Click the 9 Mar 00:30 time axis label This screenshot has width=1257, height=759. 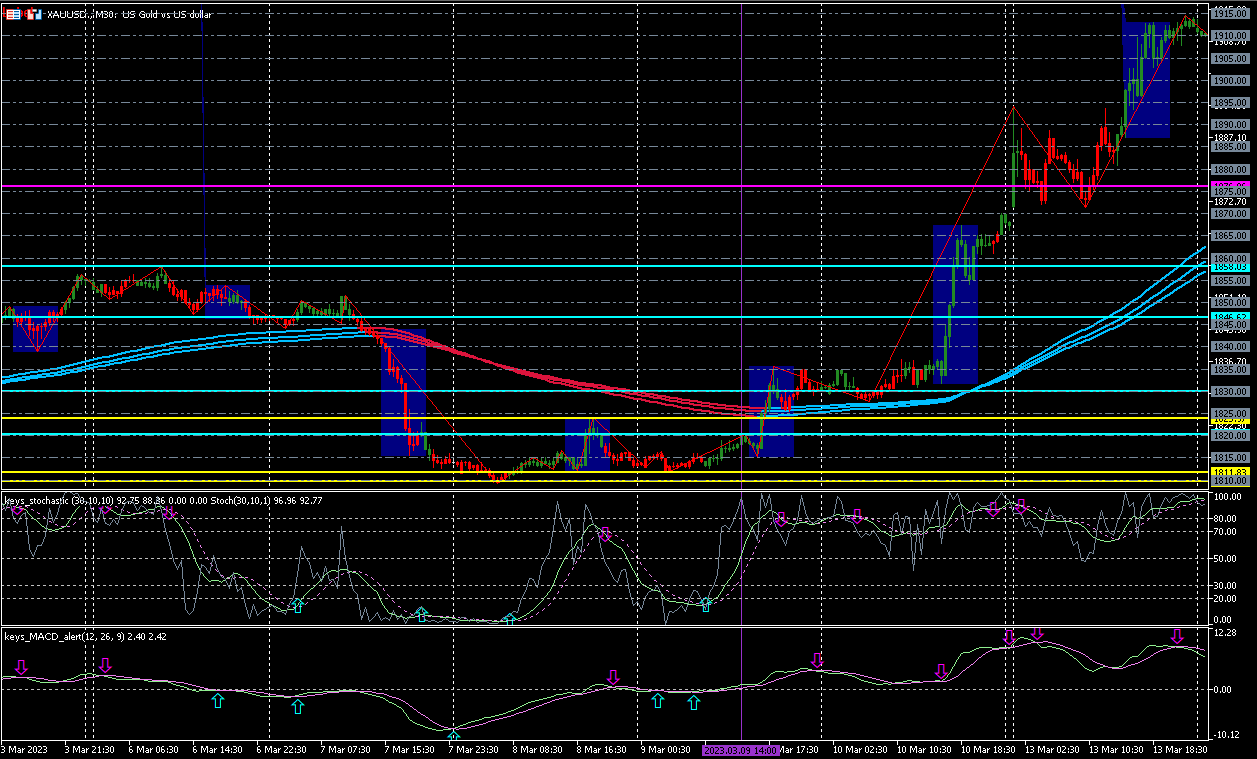pyautogui.click(x=666, y=749)
